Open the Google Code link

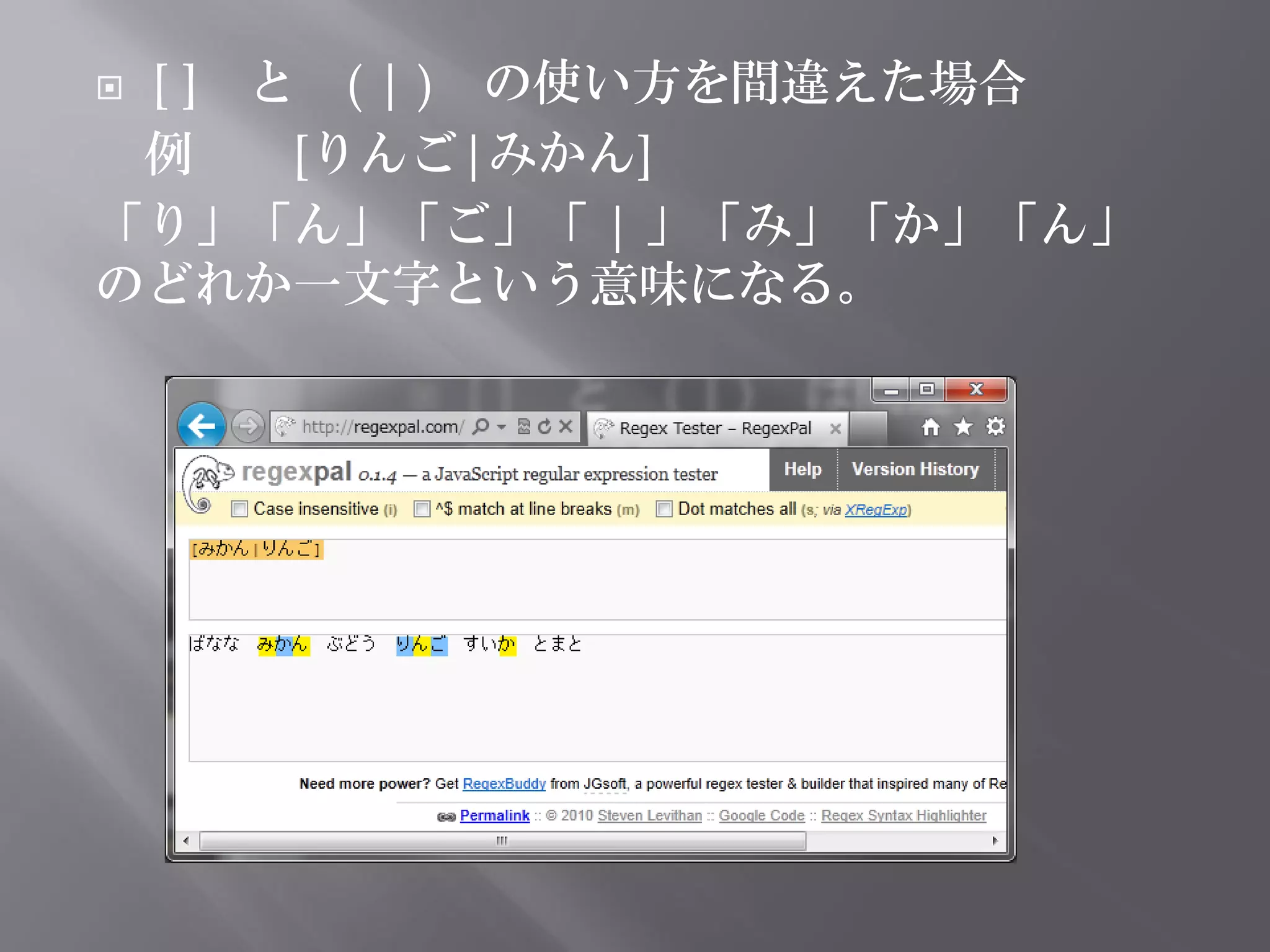(x=762, y=816)
